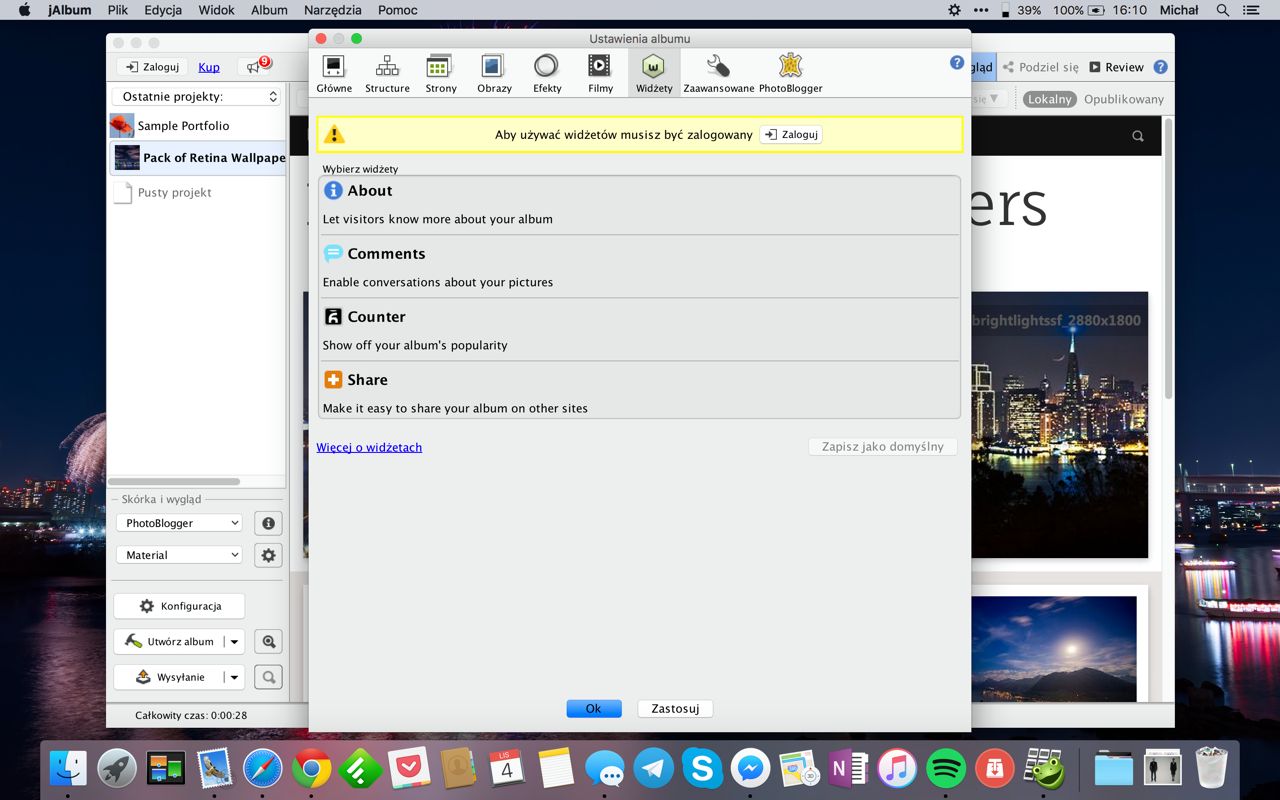The width and height of the screenshot is (1280, 800).
Task: Open the PhotoBlogger skin dropdown
Action: [x=179, y=523]
